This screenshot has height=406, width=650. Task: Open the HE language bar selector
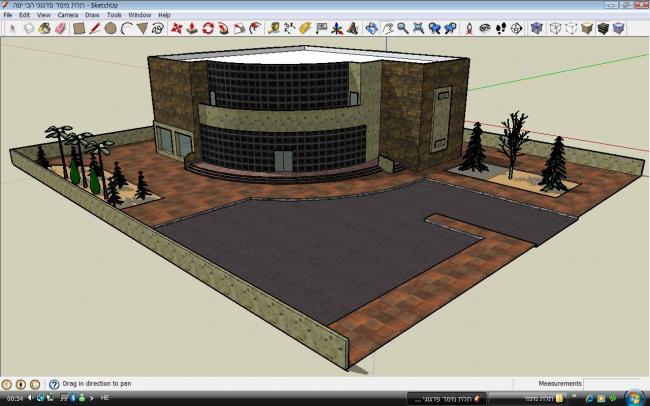(x=104, y=399)
